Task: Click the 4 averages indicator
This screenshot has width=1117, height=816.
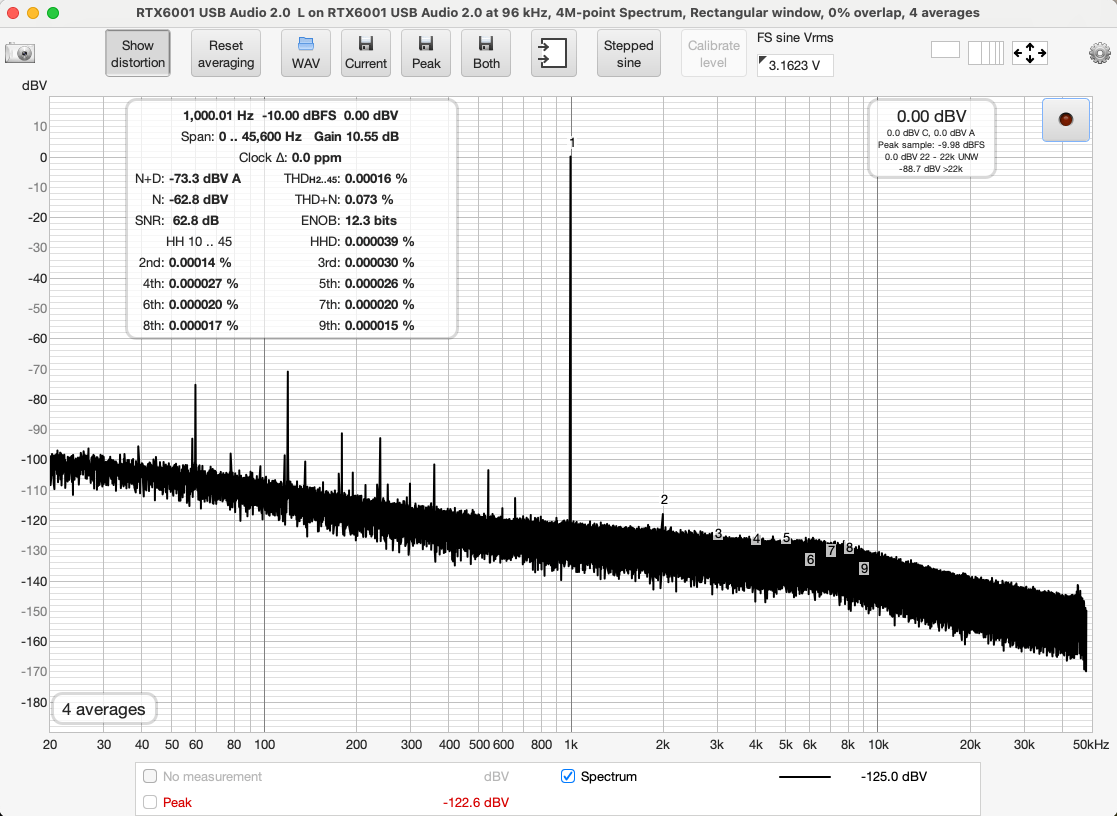Action: (x=104, y=709)
